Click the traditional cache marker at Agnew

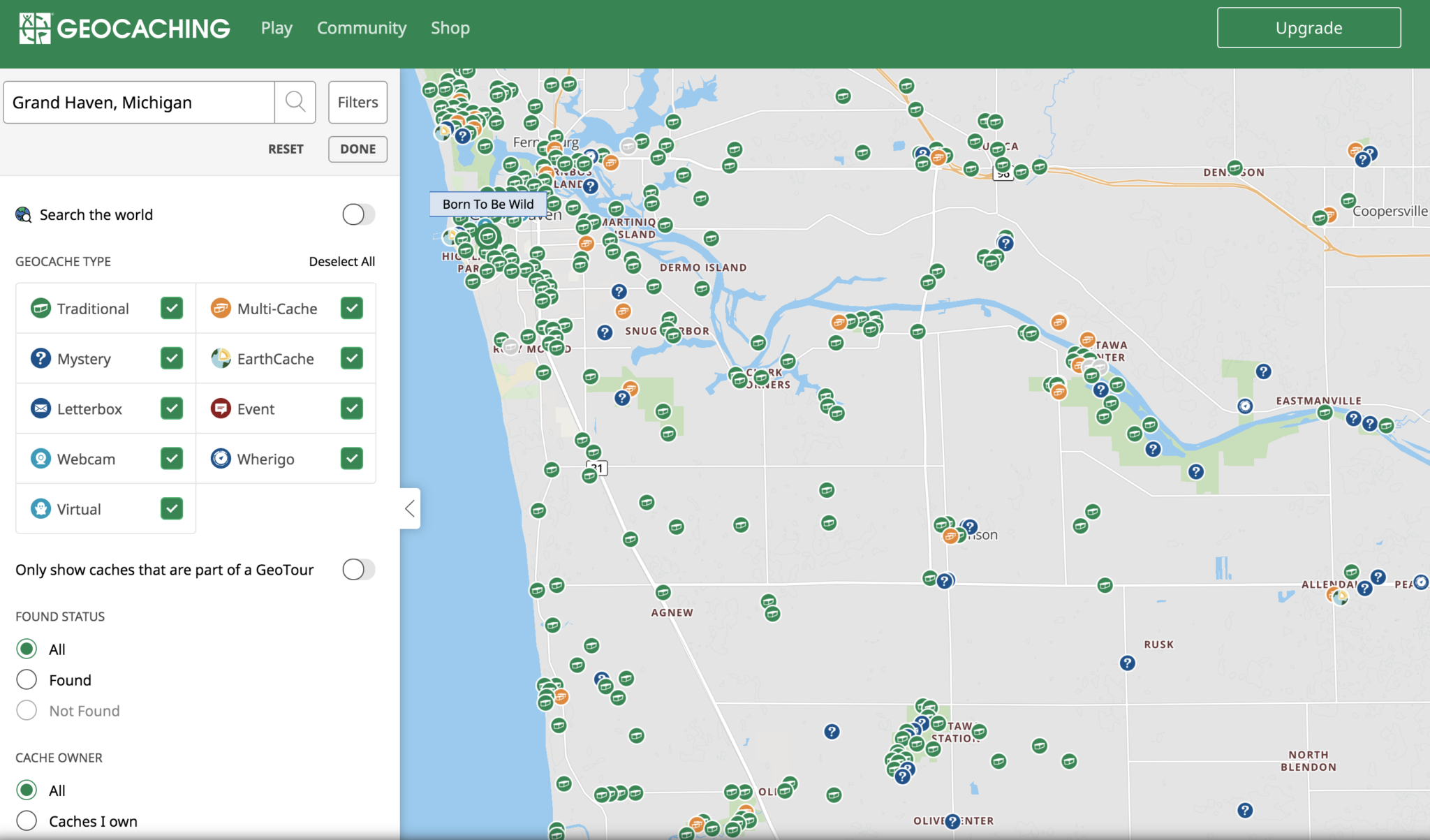663,593
